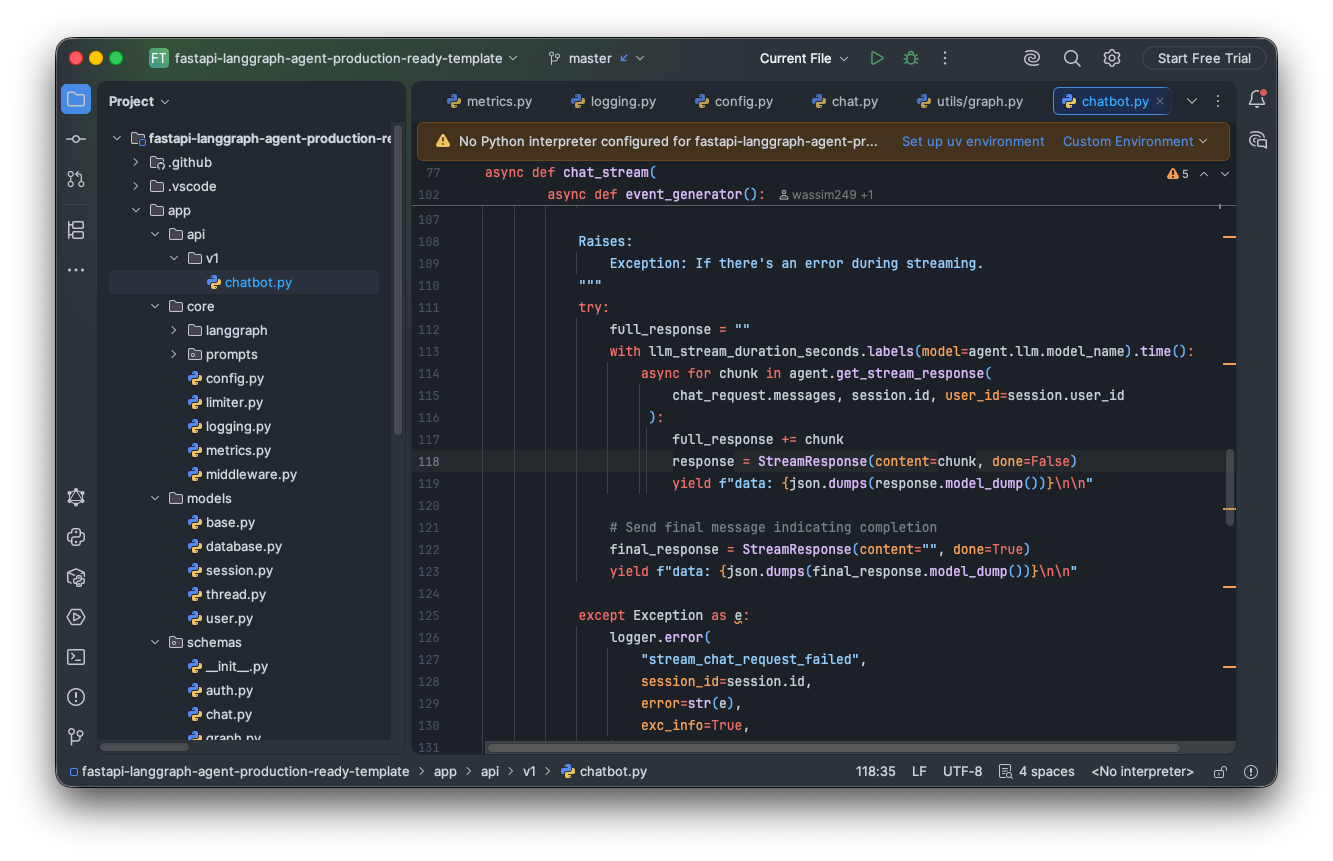The width and height of the screenshot is (1333, 861).
Task: Go to previous highlighted error arrow
Action: pyautogui.click(x=1204, y=174)
